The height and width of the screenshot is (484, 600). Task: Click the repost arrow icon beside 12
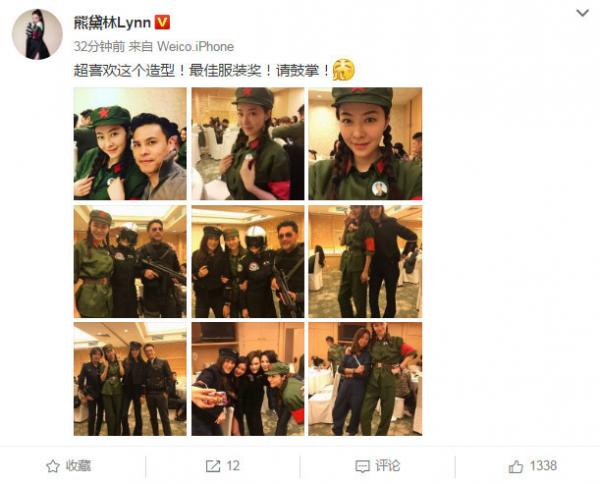(x=213, y=466)
